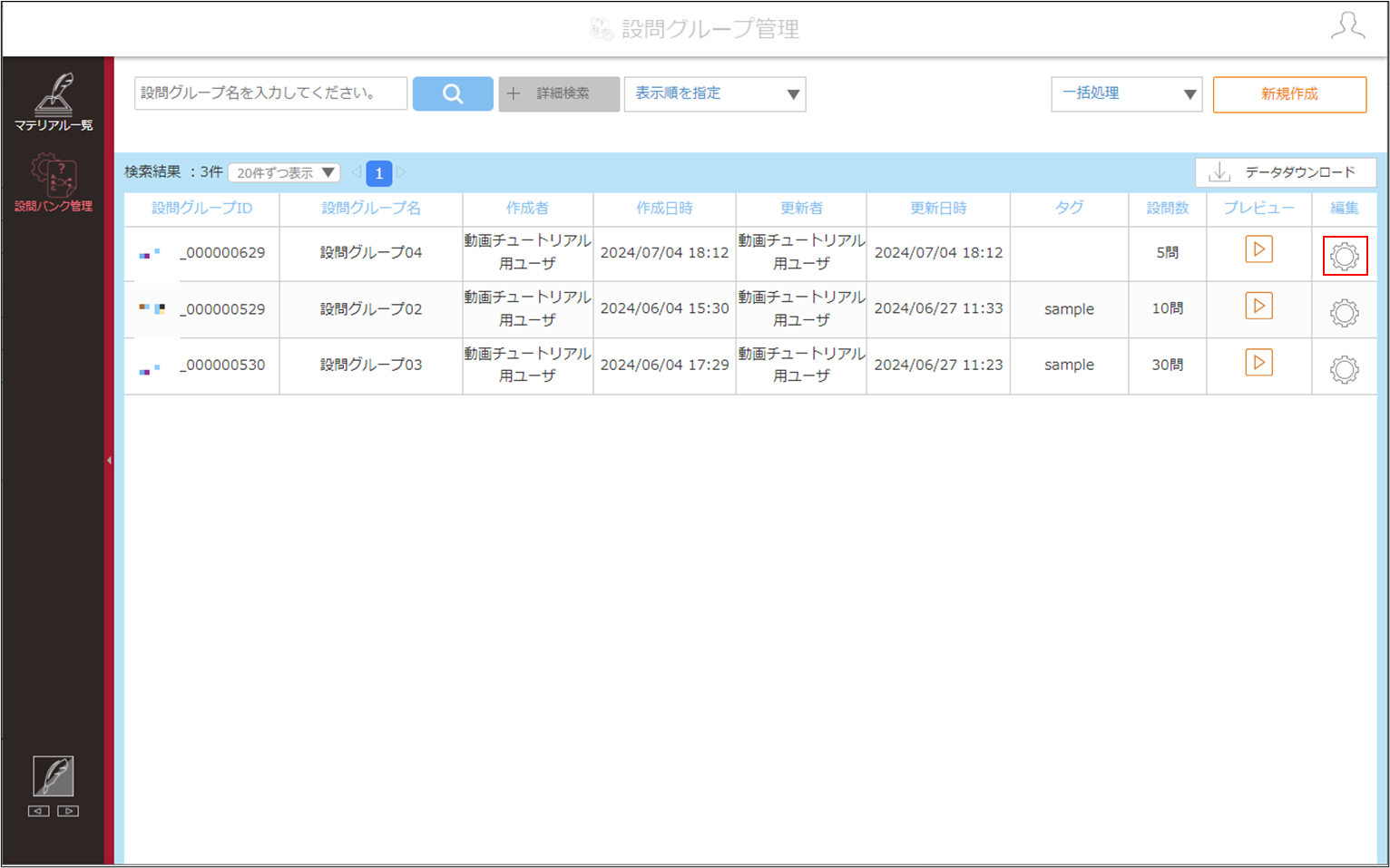Change the 20件ずつ表示 page size dropdown
The height and width of the screenshot is (868, 1390).
[x=284, y=172]
